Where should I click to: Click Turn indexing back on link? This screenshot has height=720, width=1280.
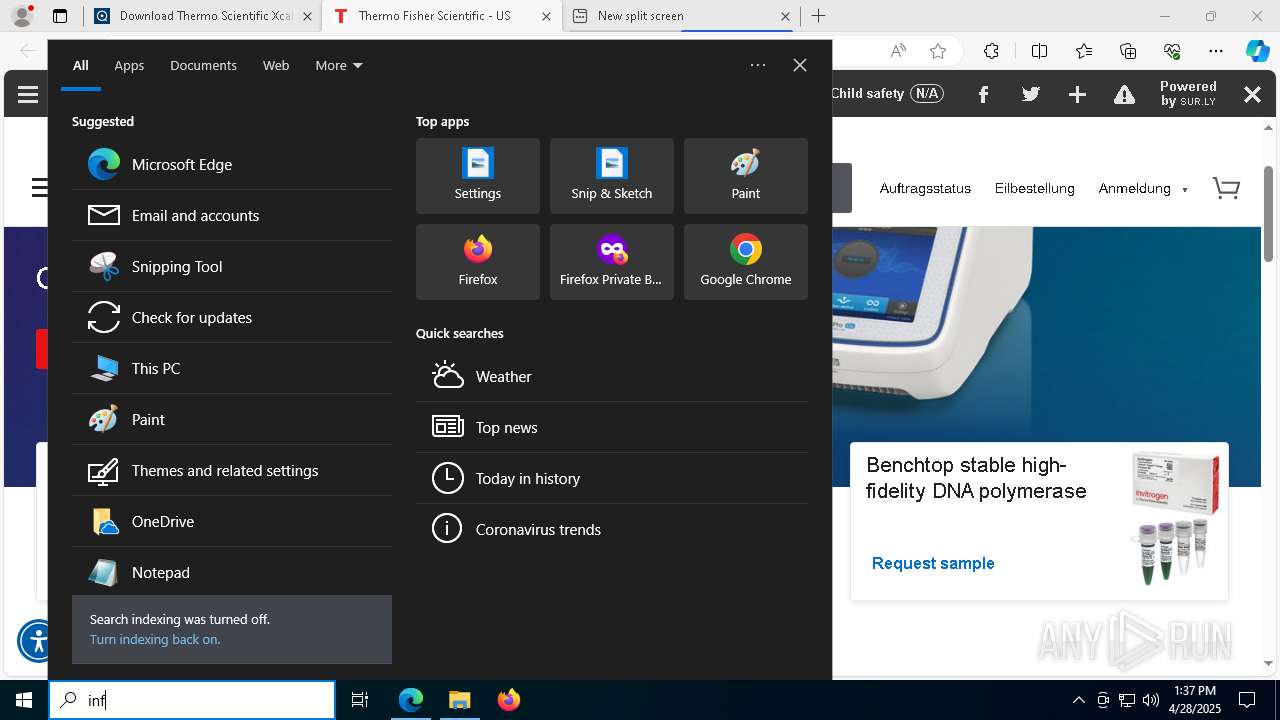click(x=155, y=639)
